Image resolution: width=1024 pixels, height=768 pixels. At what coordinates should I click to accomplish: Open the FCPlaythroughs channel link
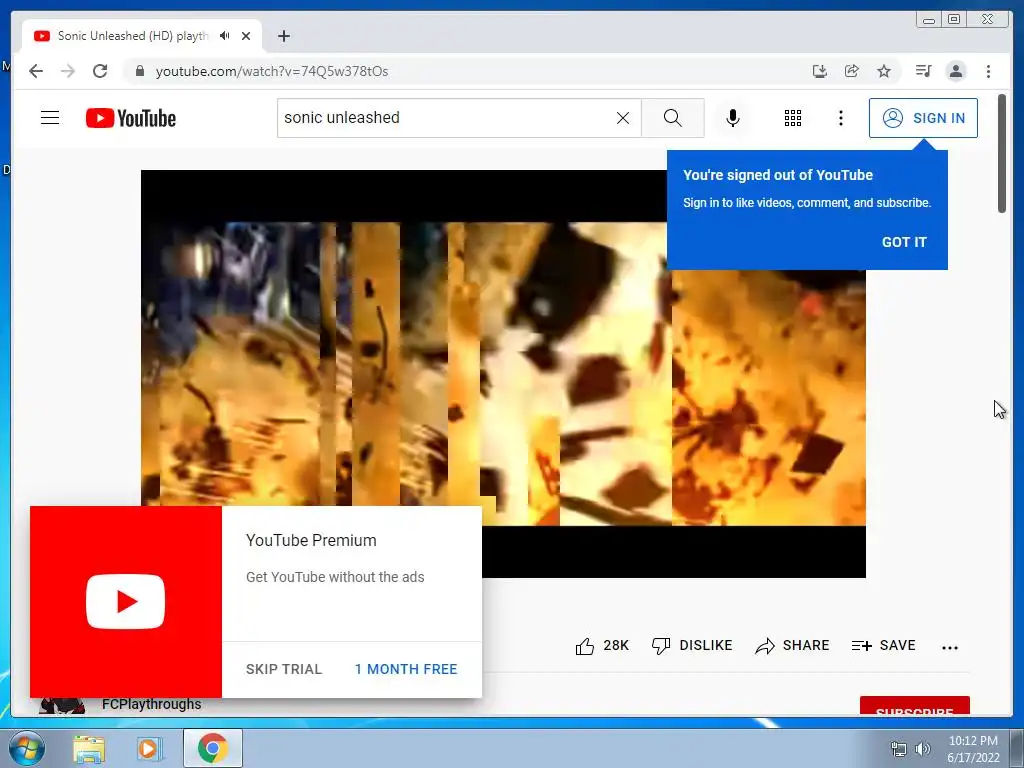pyautogui.click(x=152, y=705)
